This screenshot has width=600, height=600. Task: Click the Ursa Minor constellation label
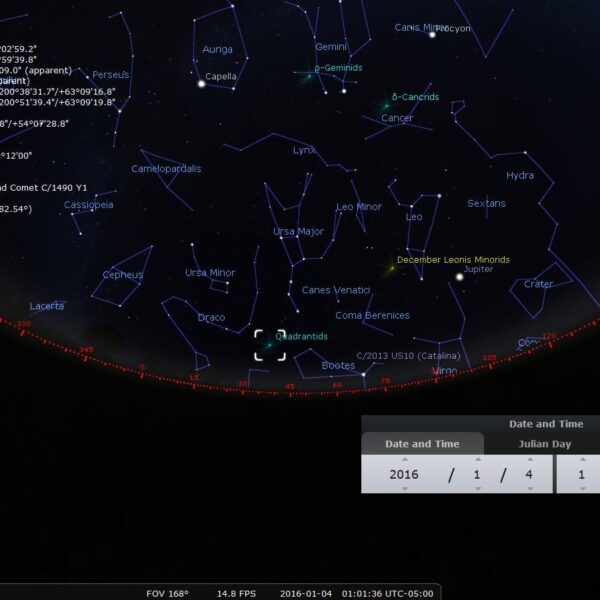pyautogui.click(x=210, y=272)
